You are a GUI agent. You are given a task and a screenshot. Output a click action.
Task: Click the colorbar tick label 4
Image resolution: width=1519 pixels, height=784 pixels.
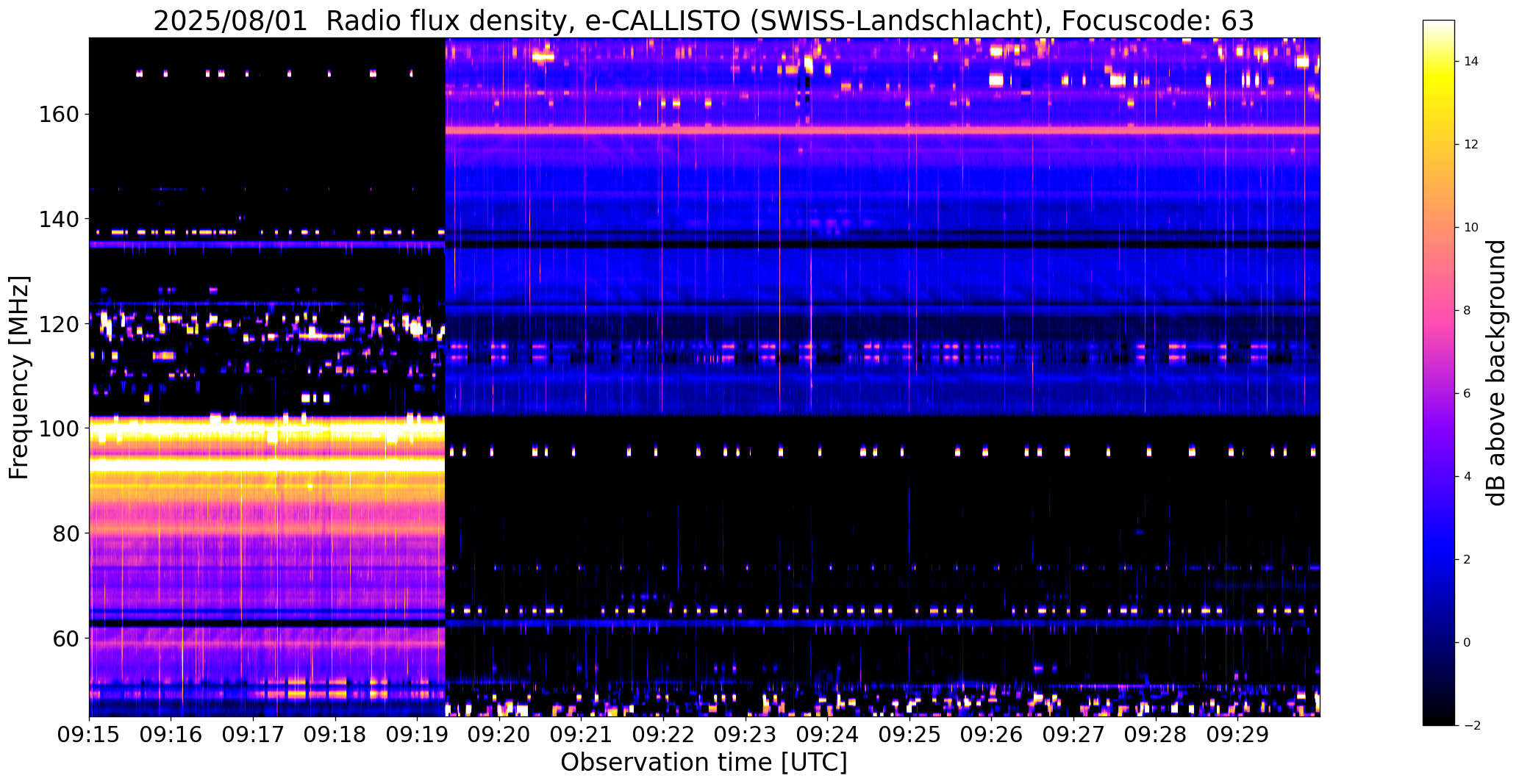(1468, 477)
